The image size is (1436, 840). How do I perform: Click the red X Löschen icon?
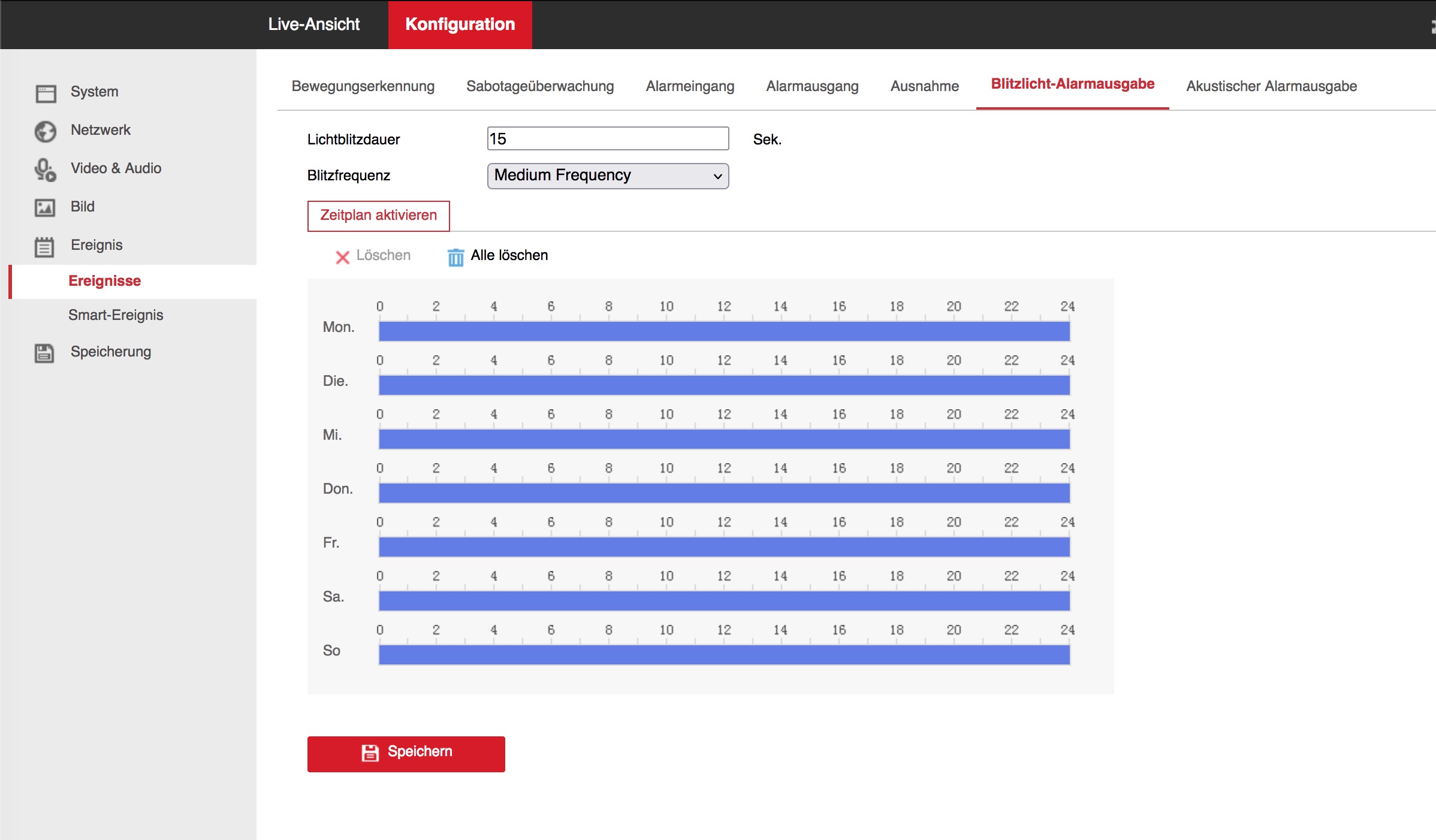coord(342,257)
